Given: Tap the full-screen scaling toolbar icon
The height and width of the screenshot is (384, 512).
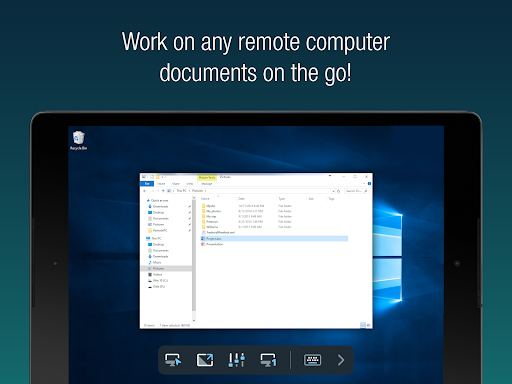Looking at the screenshot, I should tap(205, 360).
